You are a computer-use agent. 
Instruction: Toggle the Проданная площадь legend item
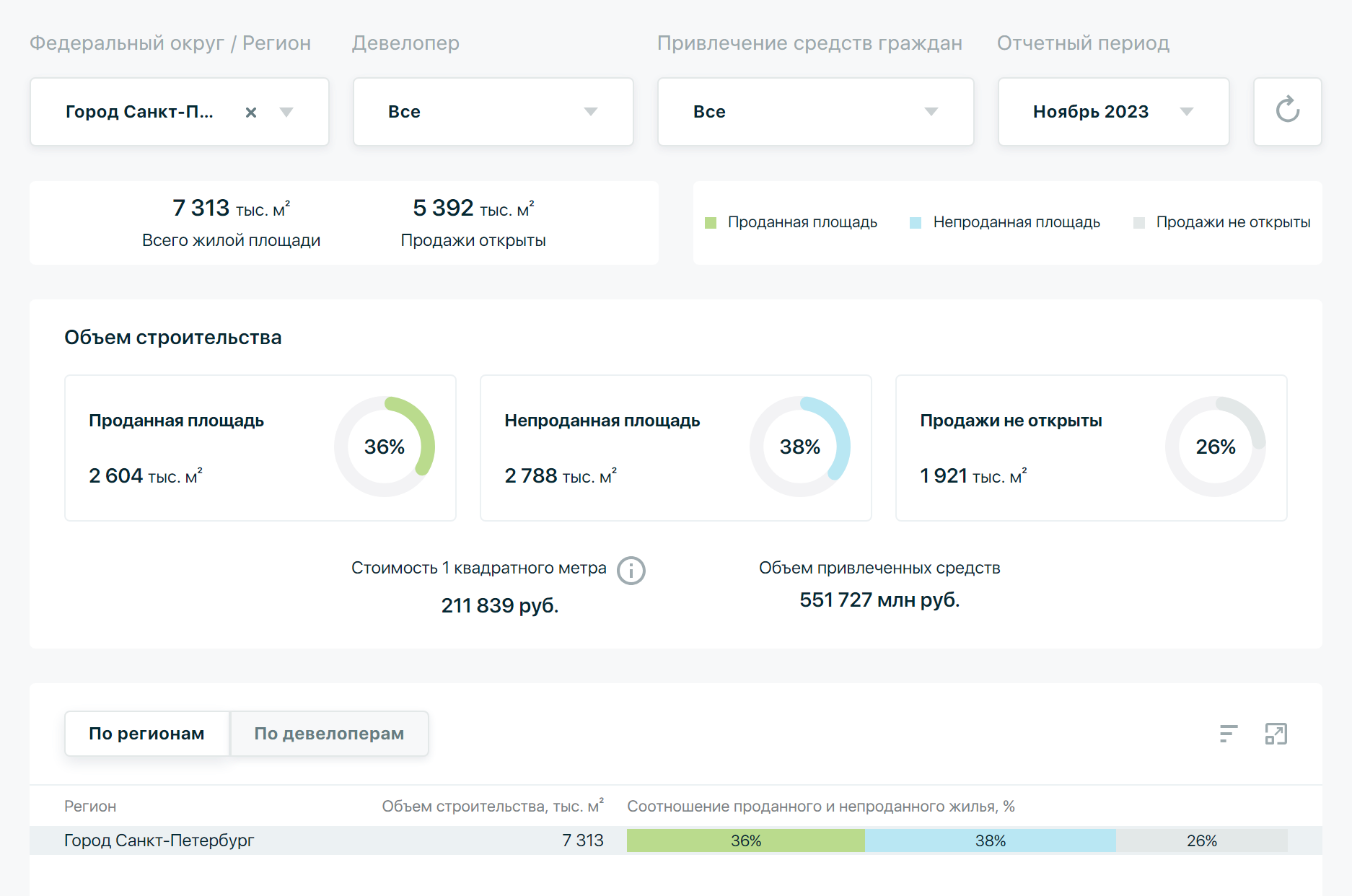point(791,222)
